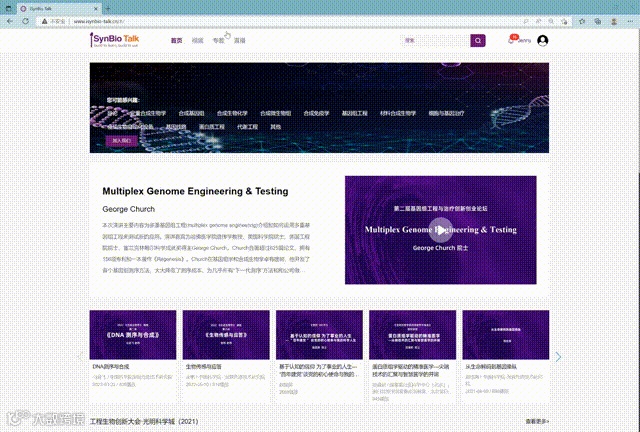
Task: Advance carousel with the right chevron arrow
Action: tap(558, 357)
